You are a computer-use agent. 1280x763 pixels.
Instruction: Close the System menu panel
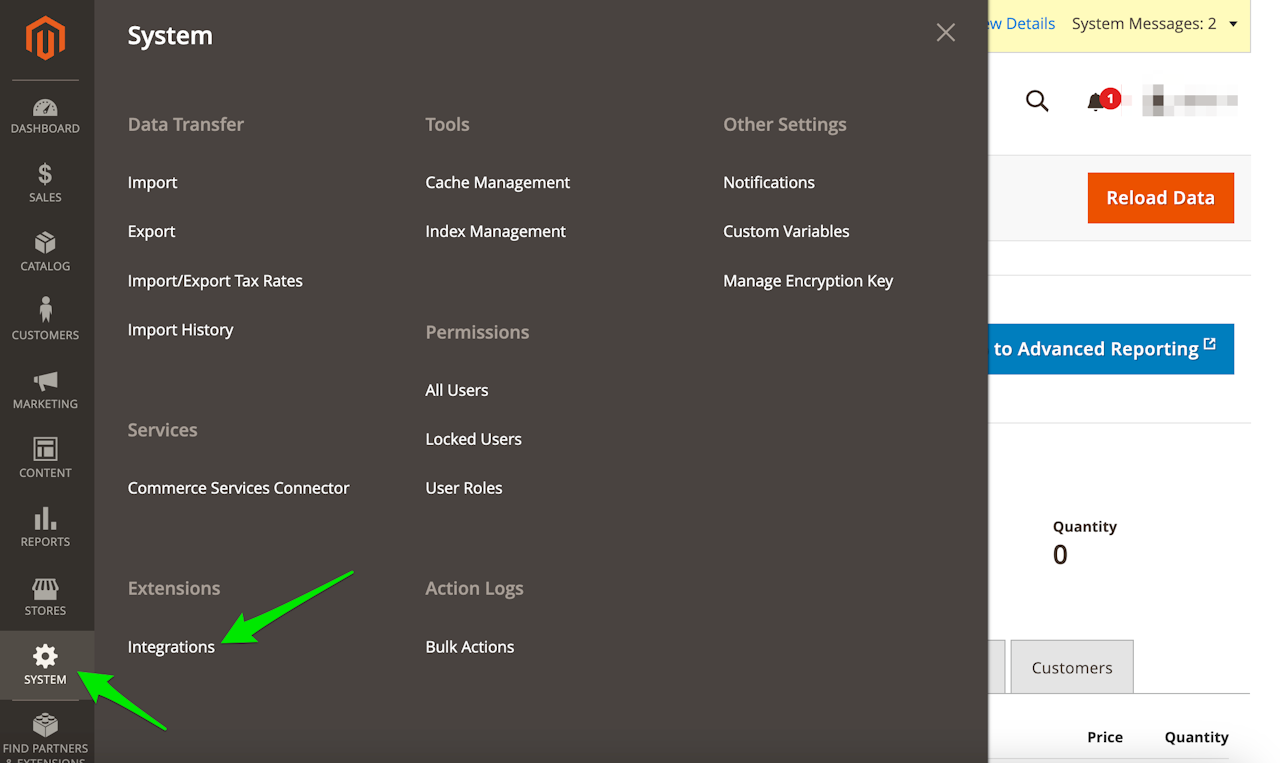click(x=945, y=33)
